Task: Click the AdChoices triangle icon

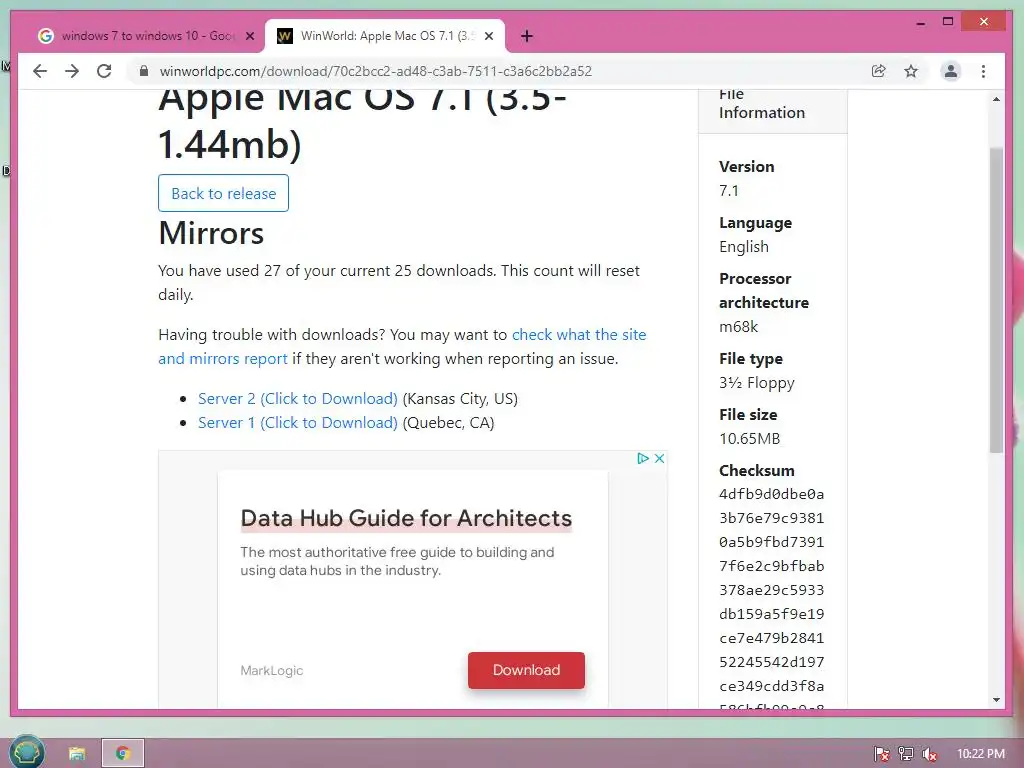Action: [643, 458]
